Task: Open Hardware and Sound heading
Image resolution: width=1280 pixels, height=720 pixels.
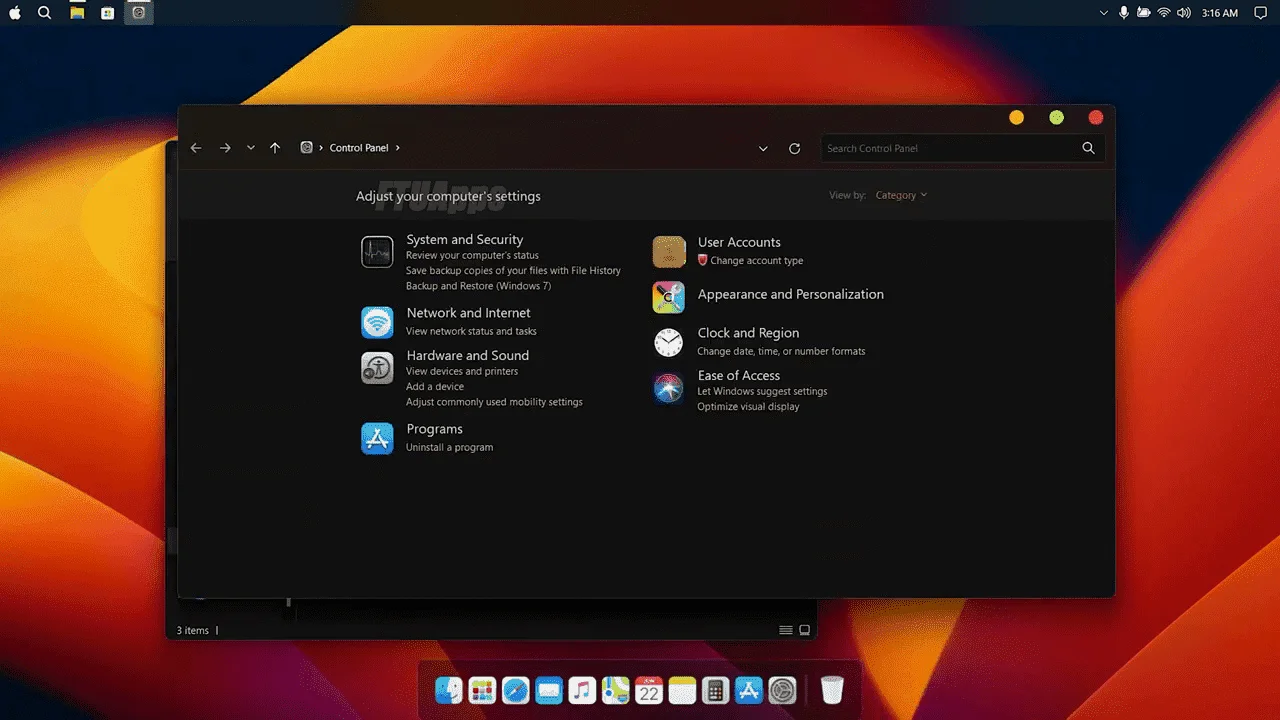Action: pos(467,355)
